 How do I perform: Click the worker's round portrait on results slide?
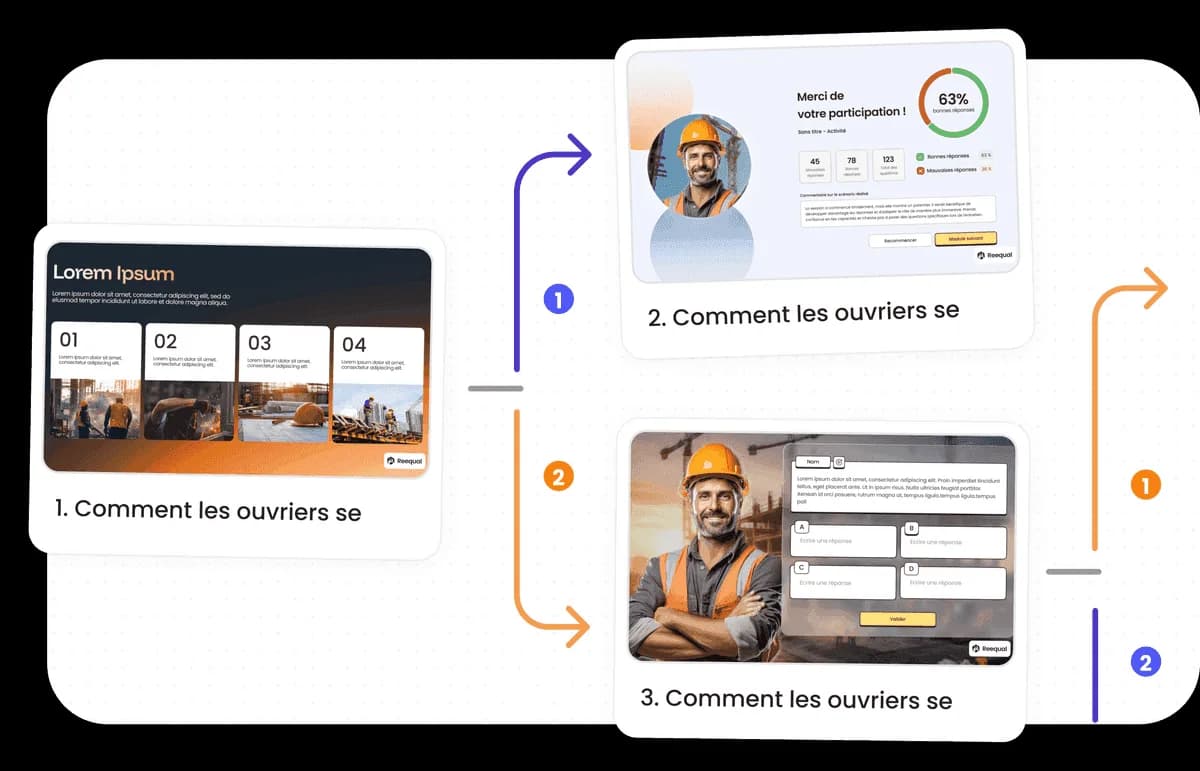(698, 166)
